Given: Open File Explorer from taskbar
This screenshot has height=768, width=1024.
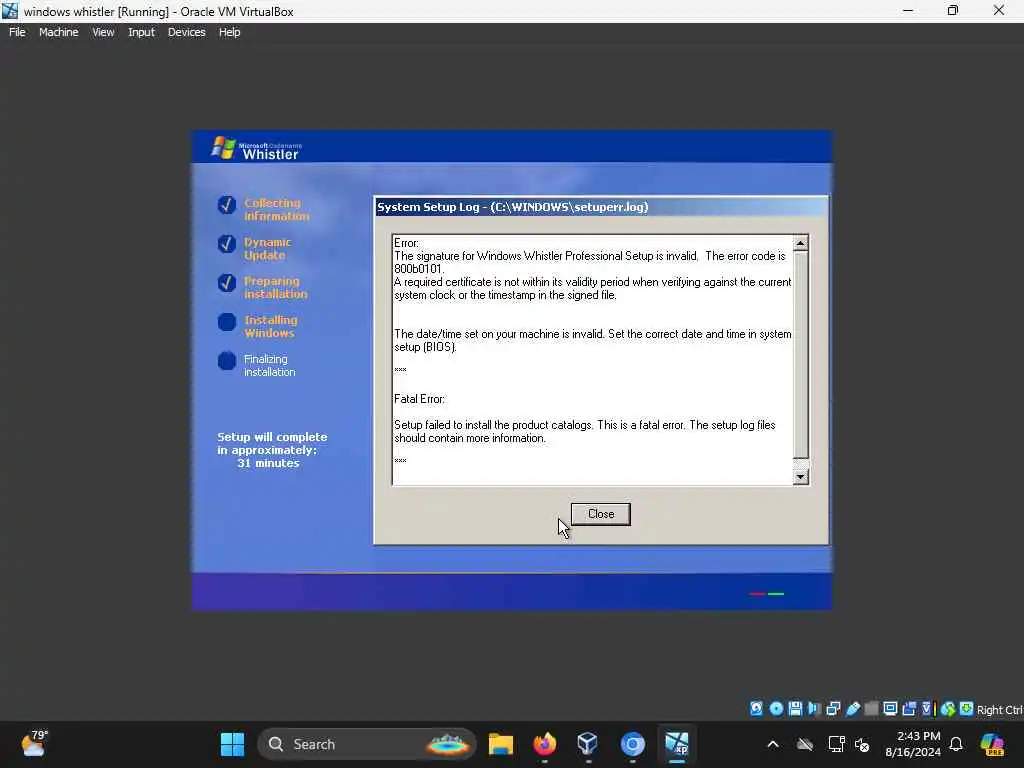Looking at the screenshot, I should 501,744.
